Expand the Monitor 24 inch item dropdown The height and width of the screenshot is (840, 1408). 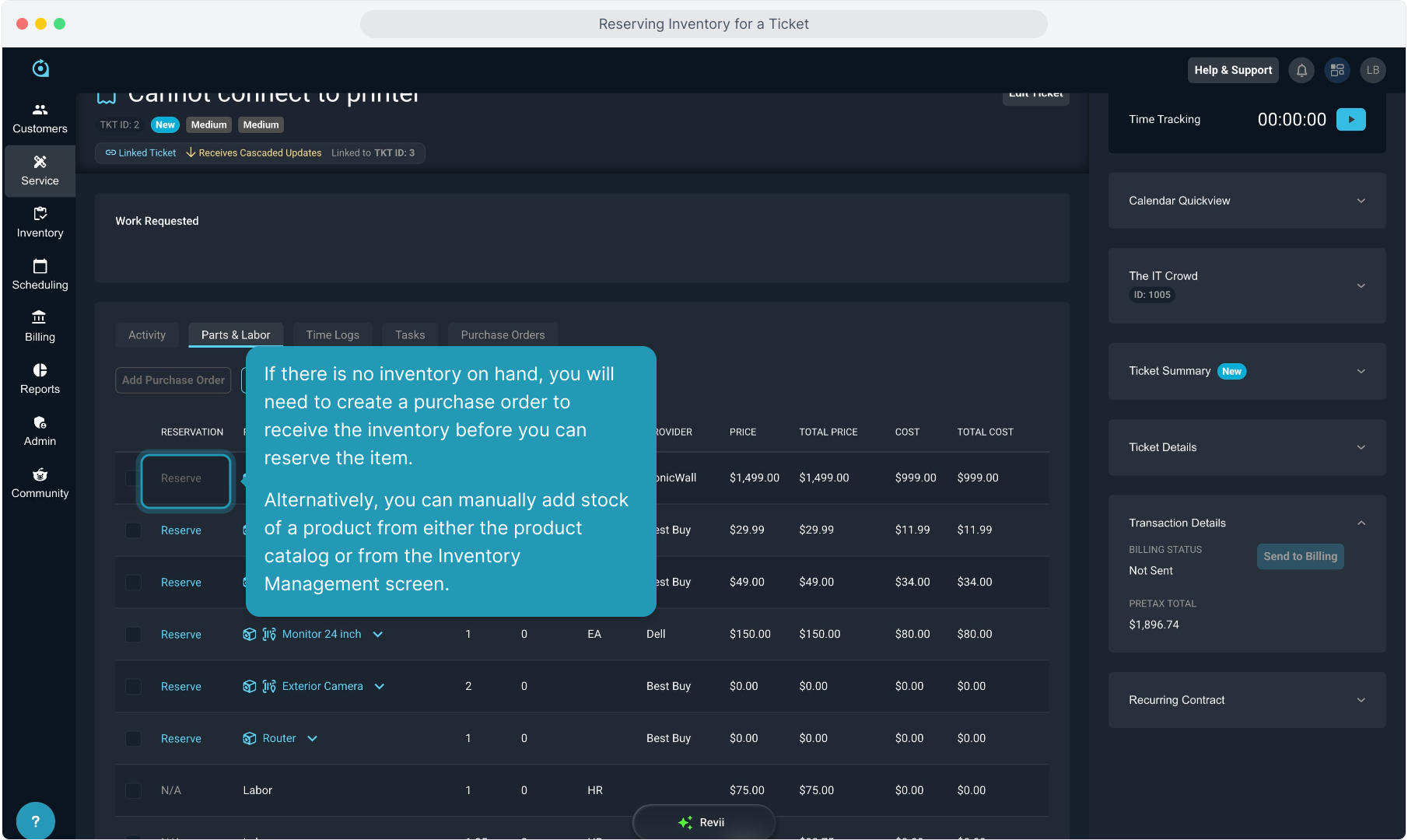point(378,635)
